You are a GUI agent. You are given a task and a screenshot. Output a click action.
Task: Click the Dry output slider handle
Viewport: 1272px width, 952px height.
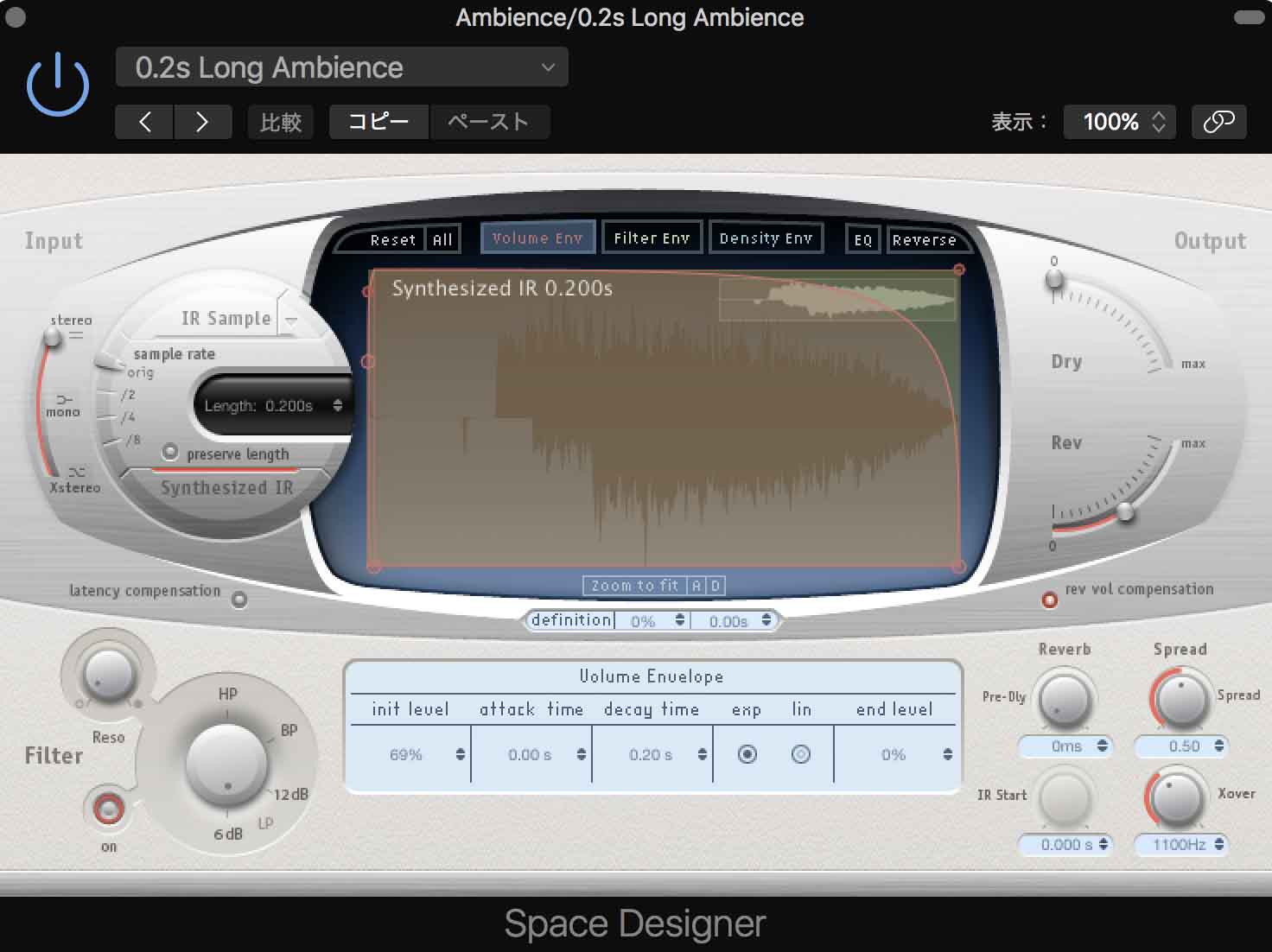coord(1054,279)
